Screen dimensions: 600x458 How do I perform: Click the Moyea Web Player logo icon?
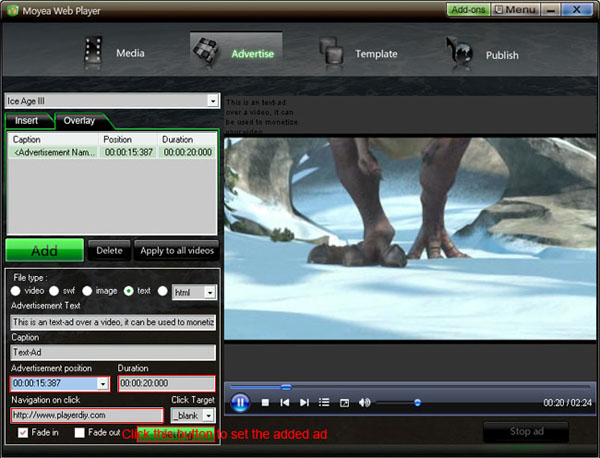[12, 10]
